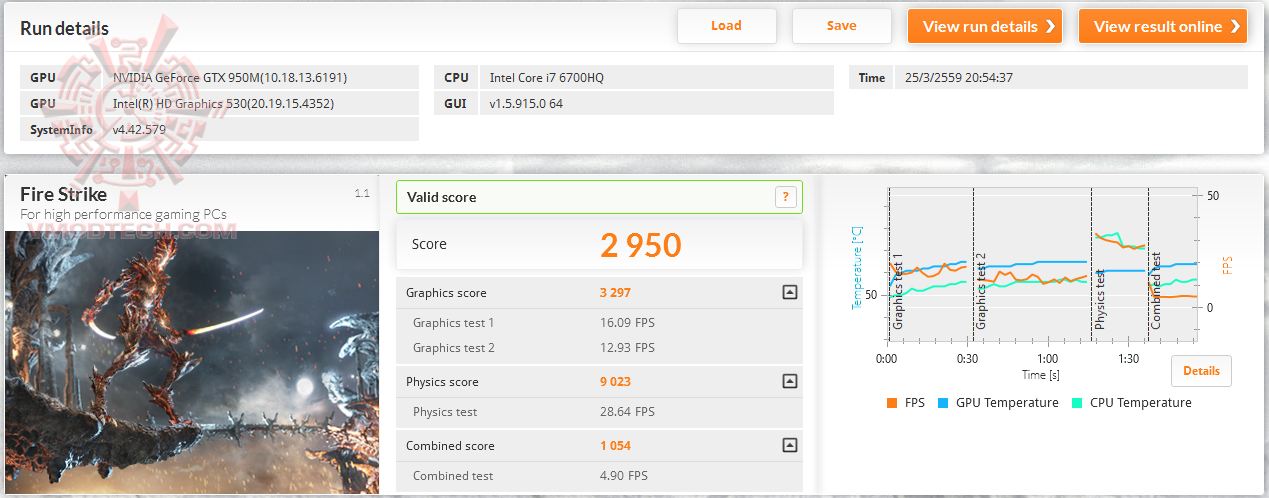Toggle the CPU Temperature legend swatch
Screen dimensions: 1269x498
pyautogui.click(x=1076, y=403)
